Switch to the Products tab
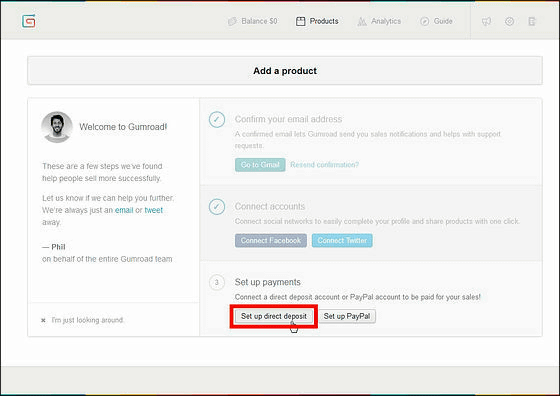 [x=317, y=21]
